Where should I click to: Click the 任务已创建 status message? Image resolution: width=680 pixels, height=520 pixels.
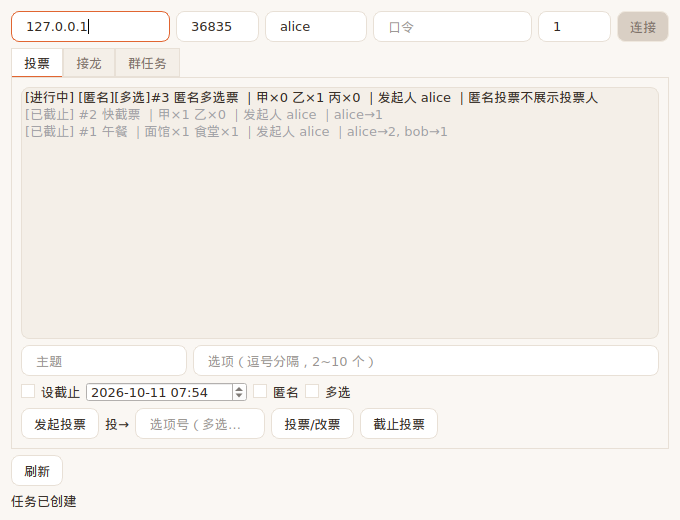(44, 501)
